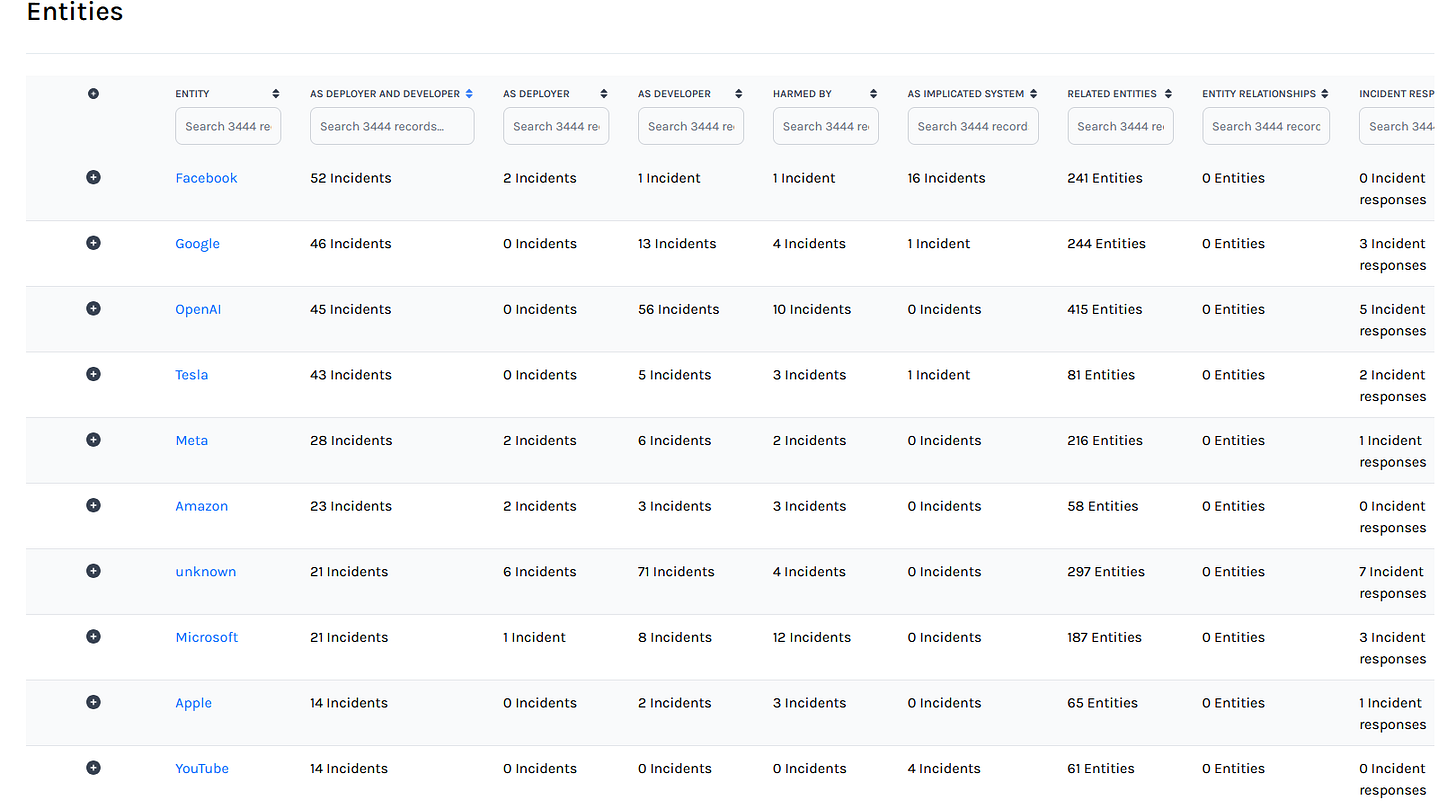Sort by Harmed By column arrows
The image size is (1456, 810).
(x=873, y=94)
